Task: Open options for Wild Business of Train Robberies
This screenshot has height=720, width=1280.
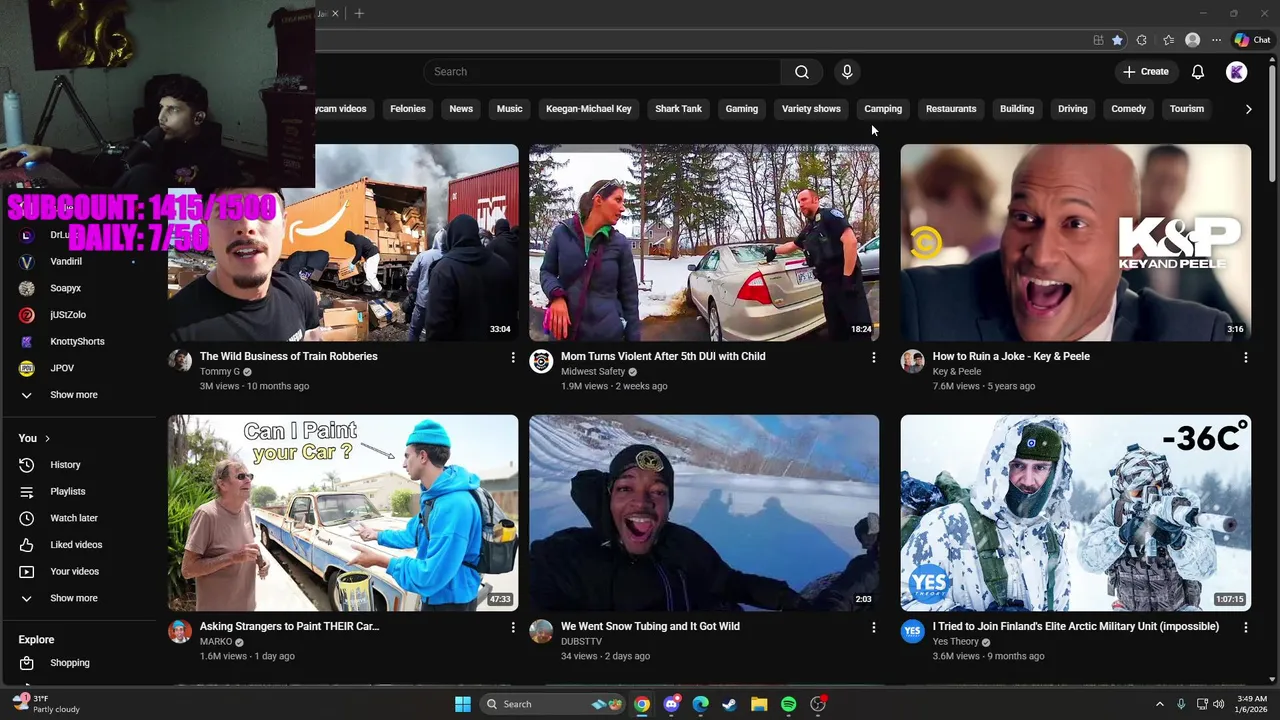Action: pos(513,357)
